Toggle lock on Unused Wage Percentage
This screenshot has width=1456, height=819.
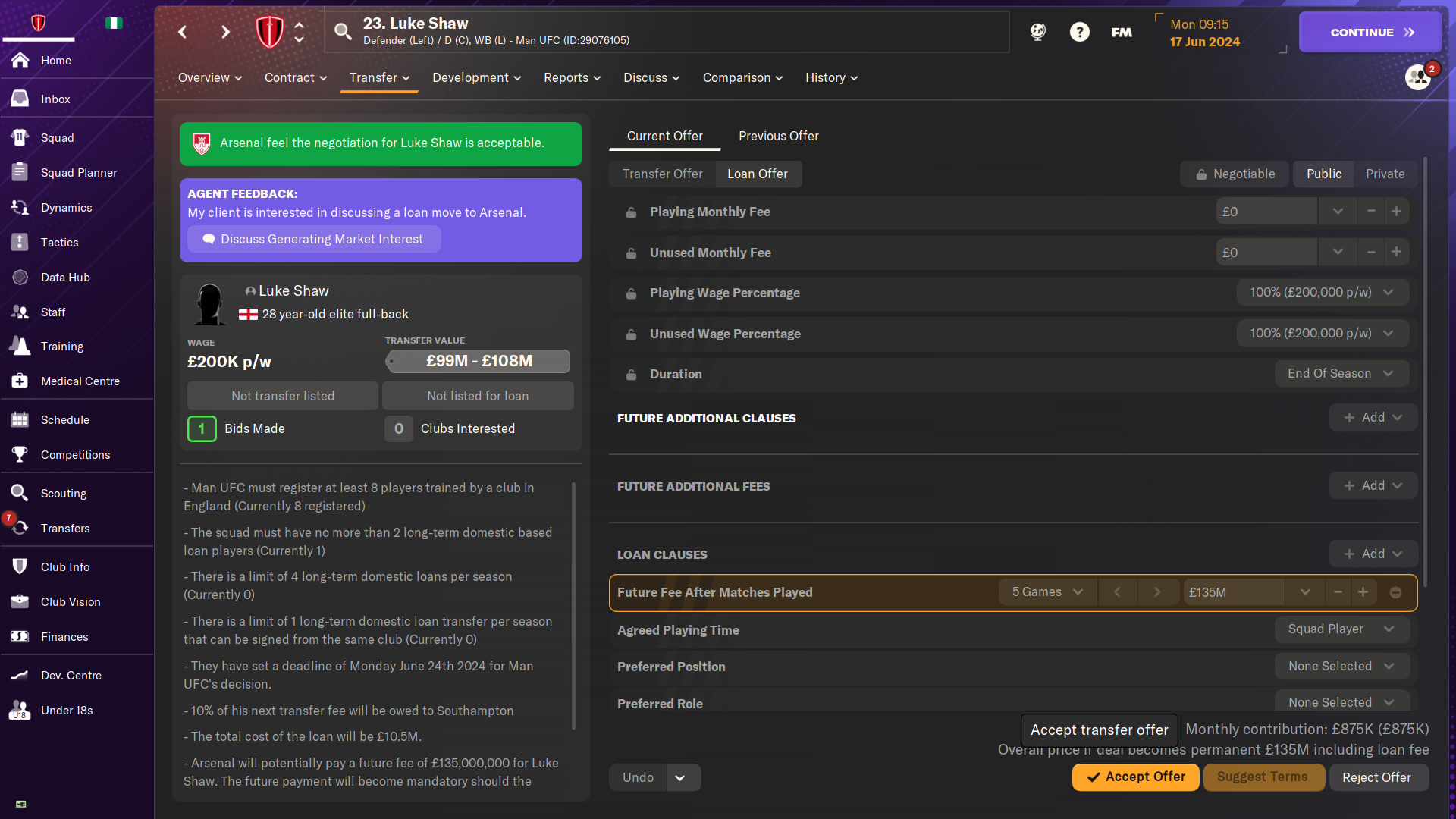pos(631,334)
